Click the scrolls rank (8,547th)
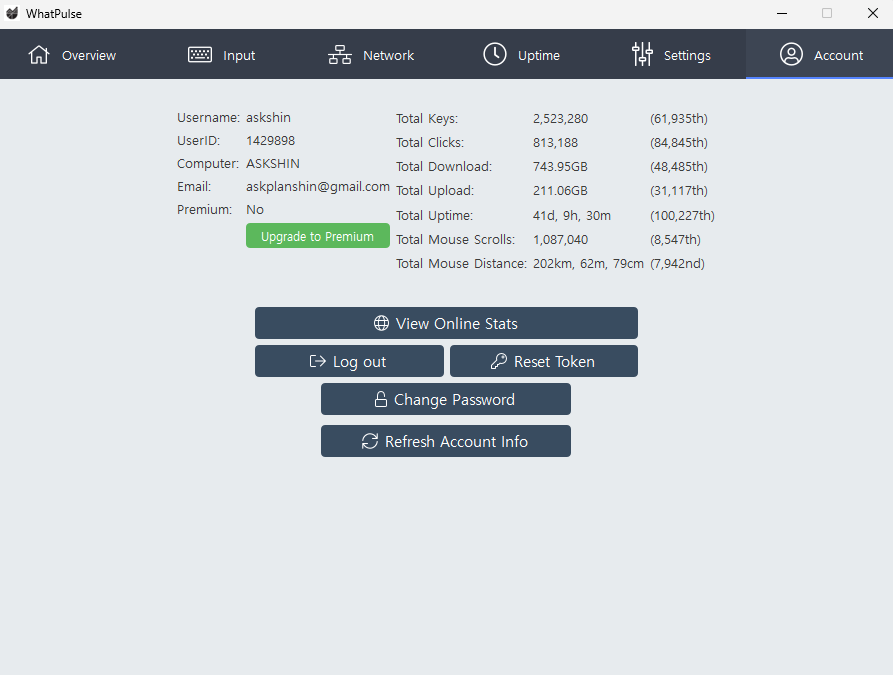 click(x=675, y=239)
